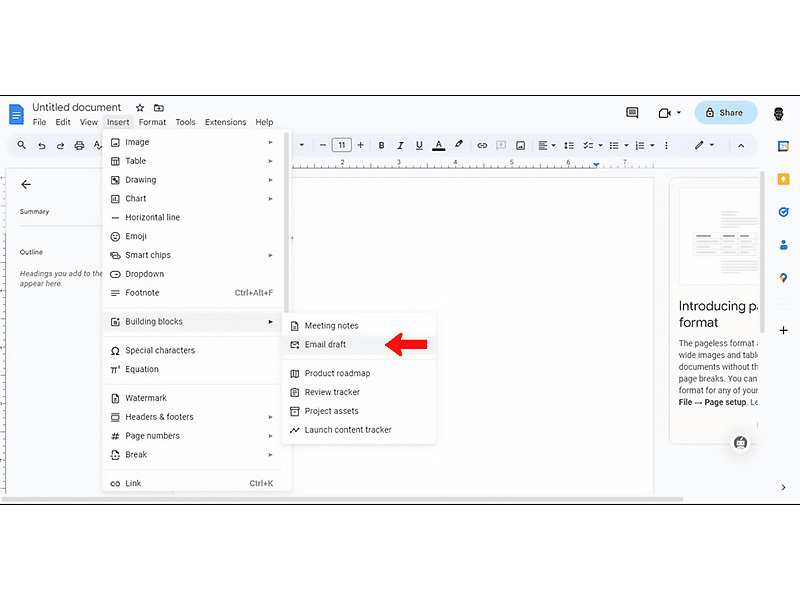Get add-ons with the plus icon
This screenshot has height=600, width=800.
pos(783,331)
